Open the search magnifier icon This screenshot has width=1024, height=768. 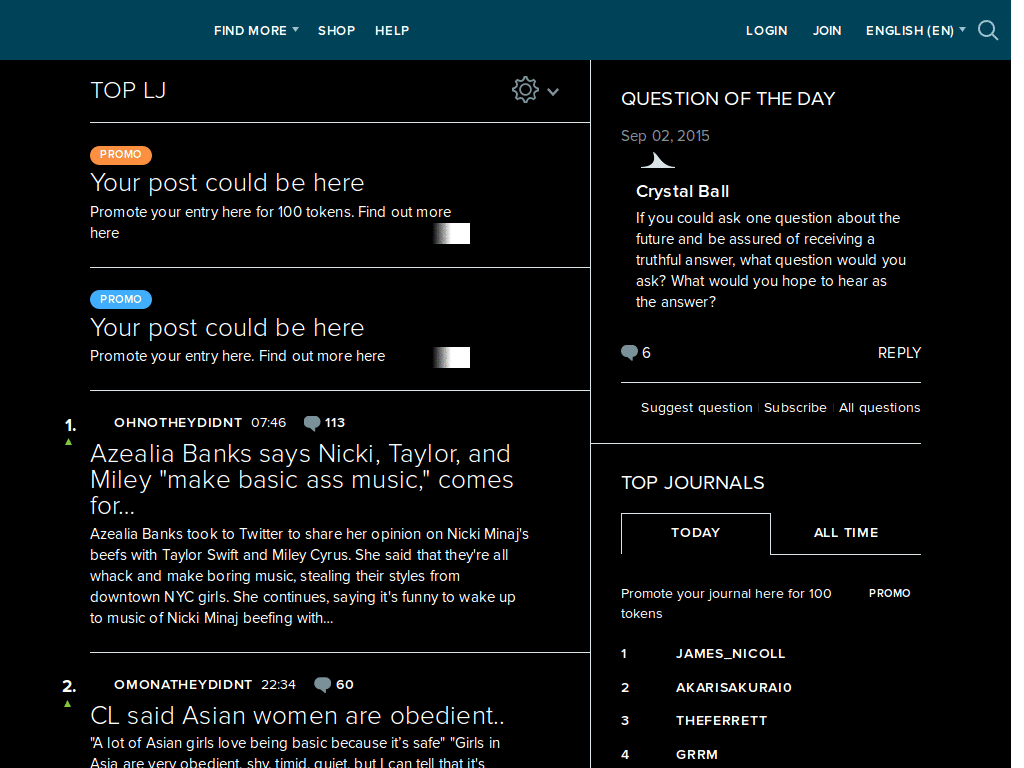pos(987,30)
